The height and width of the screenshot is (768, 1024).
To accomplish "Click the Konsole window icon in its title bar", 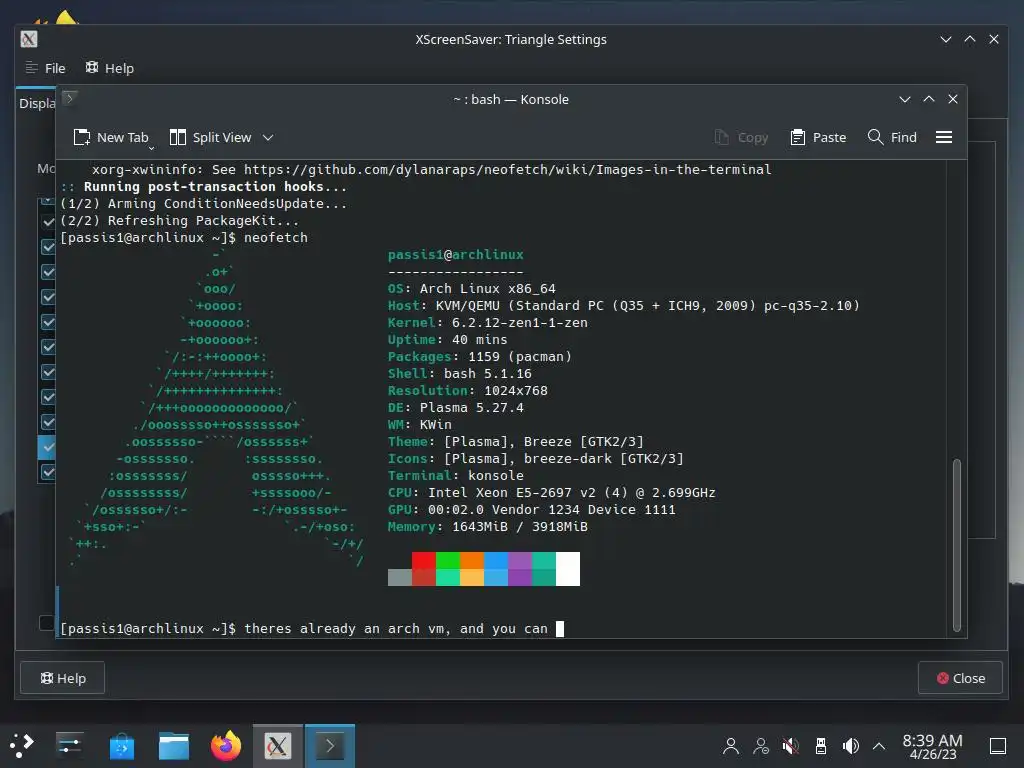I will [x=70, y=99].
